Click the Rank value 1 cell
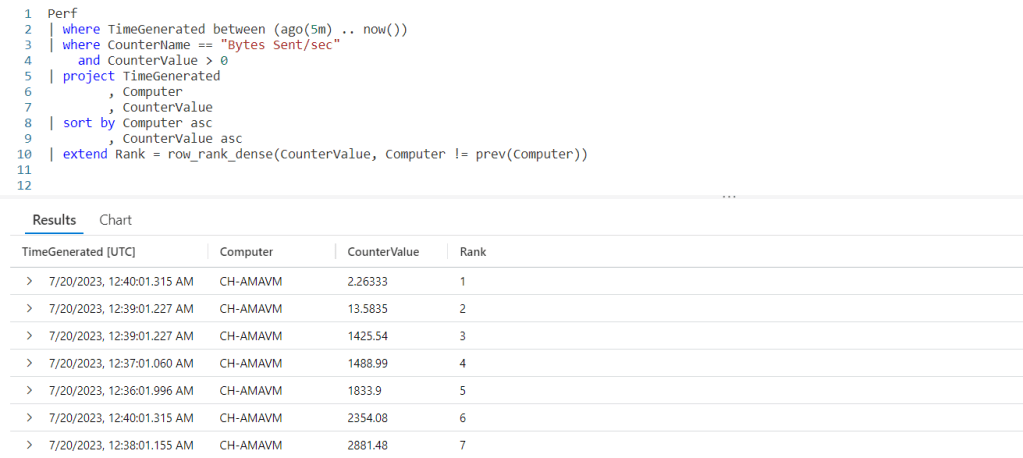The width and height of the screenshot is (1023, 458). [463, 281]
